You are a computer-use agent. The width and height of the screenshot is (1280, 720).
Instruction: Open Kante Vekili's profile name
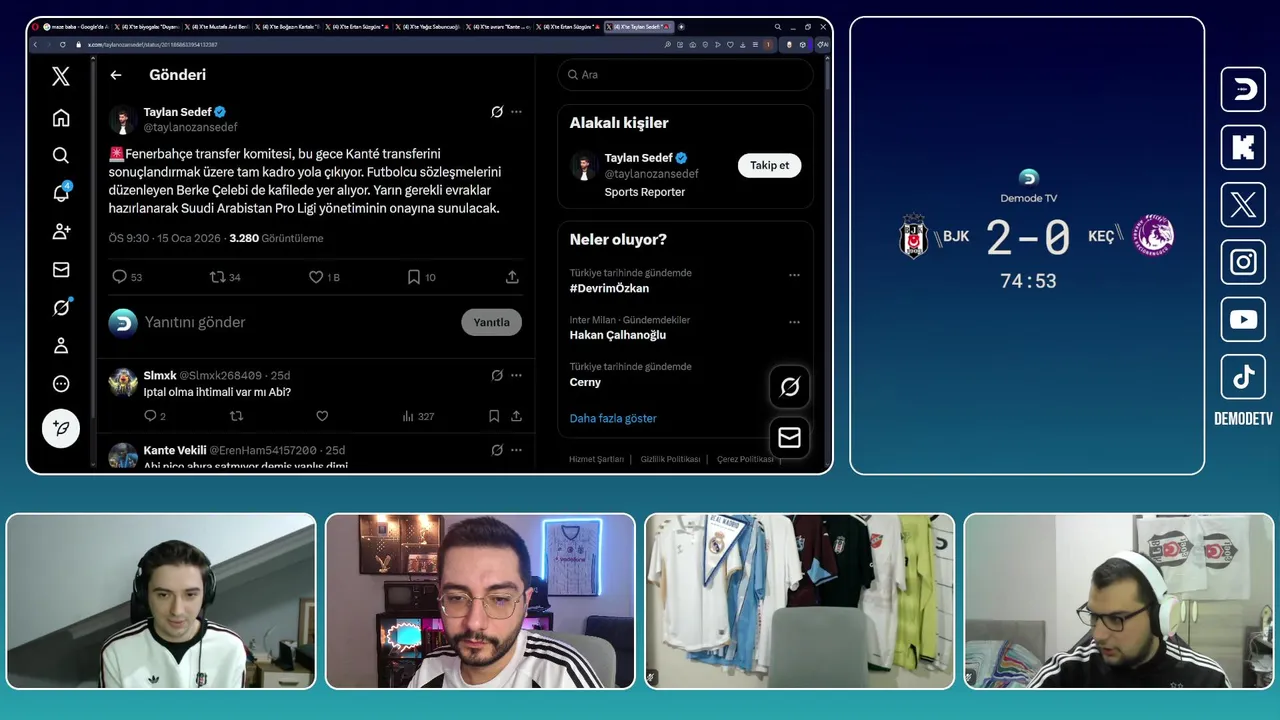174,450
